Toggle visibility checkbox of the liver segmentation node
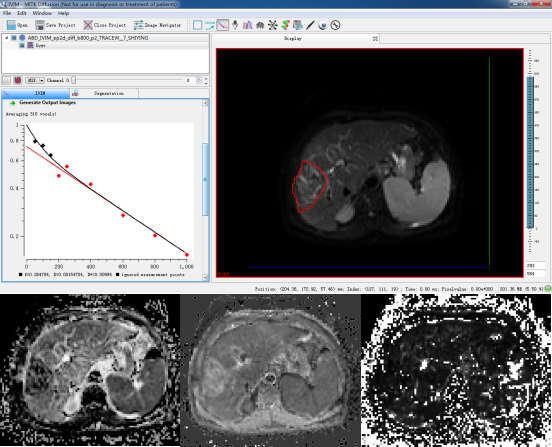Viewport: 552px width, 447px height. click(22, 45)
